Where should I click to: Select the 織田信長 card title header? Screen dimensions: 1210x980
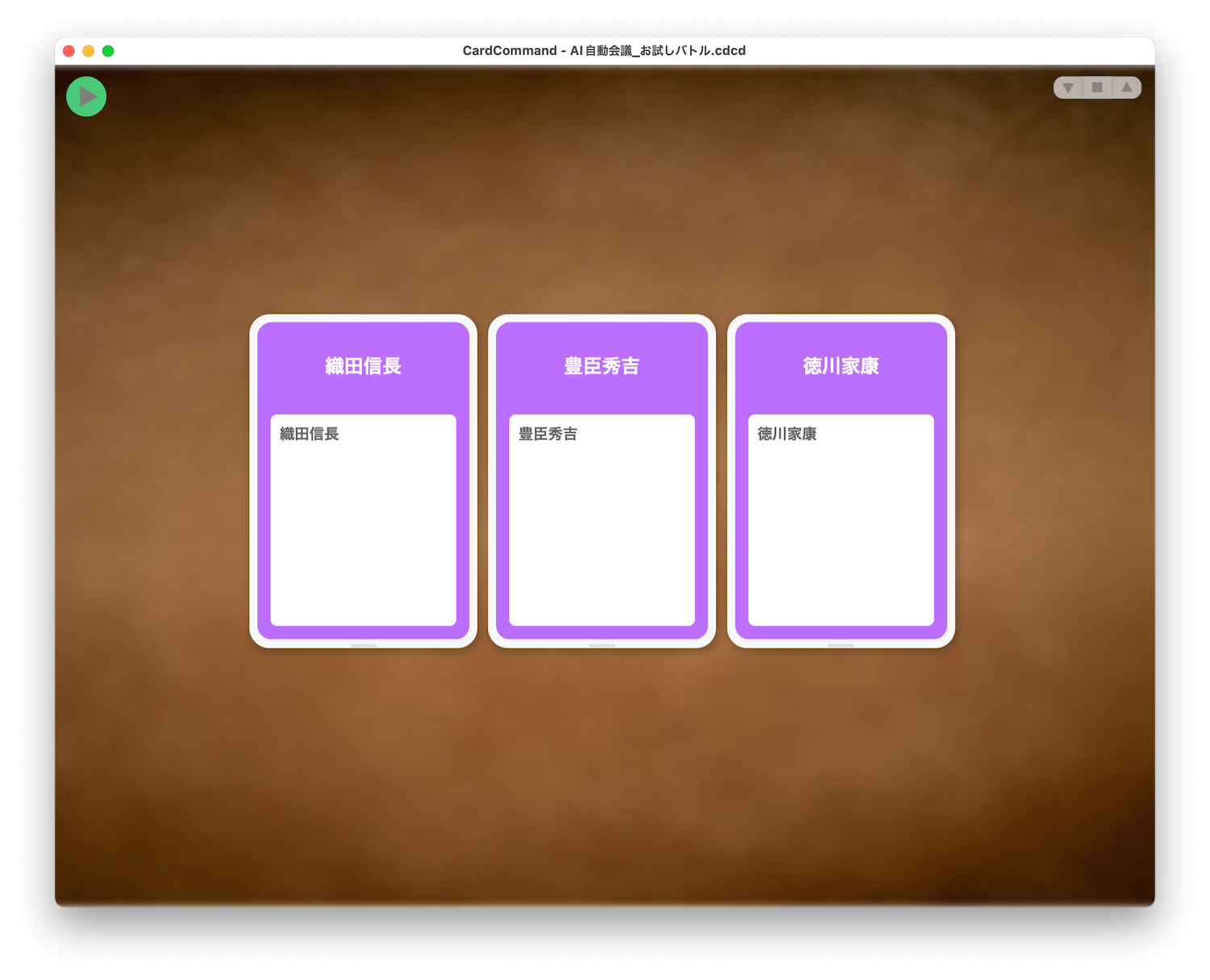[x=363, y=366]
